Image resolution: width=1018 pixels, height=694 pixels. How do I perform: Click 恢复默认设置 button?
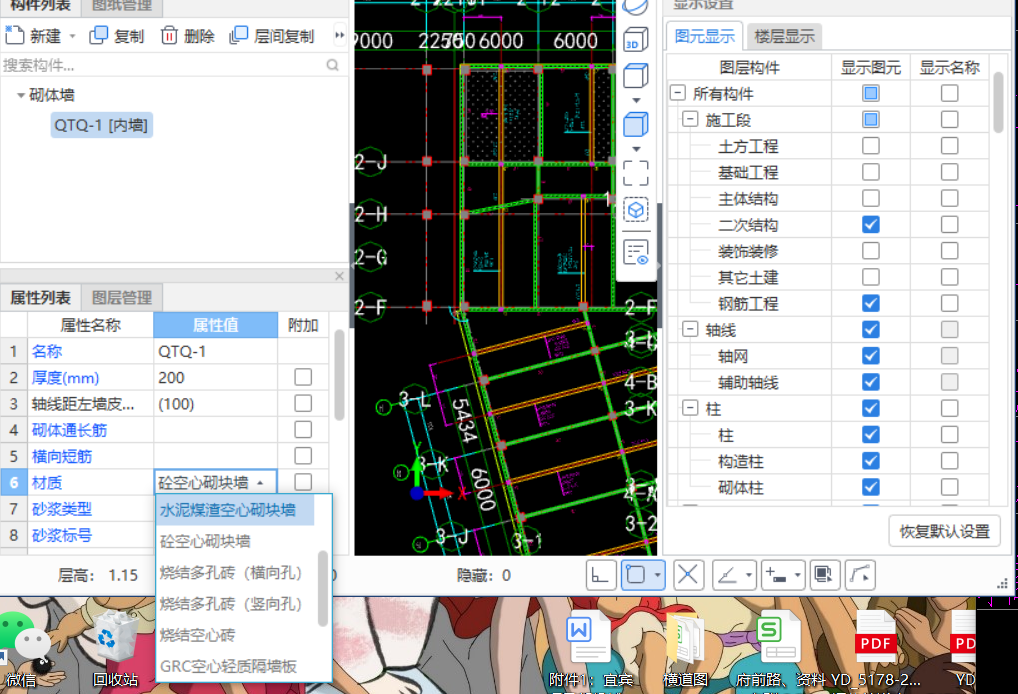click(x=944, y=531)
